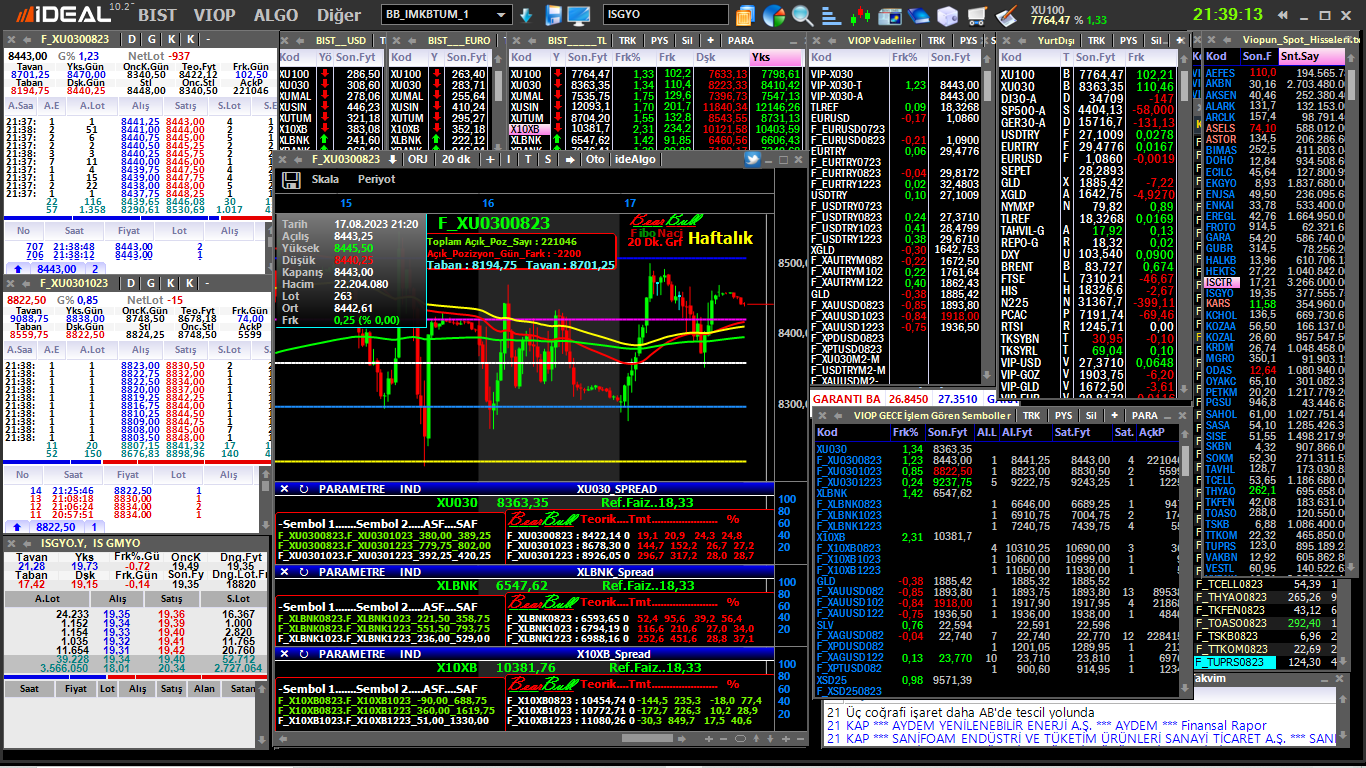Open the candlestick chart icon in top toolbar
1366x768 pixels.
pyautogui.click(x=861, y=16)
